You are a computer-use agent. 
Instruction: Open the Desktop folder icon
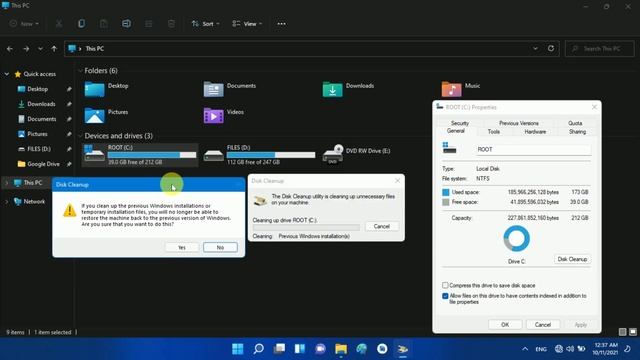coord(95,89)
